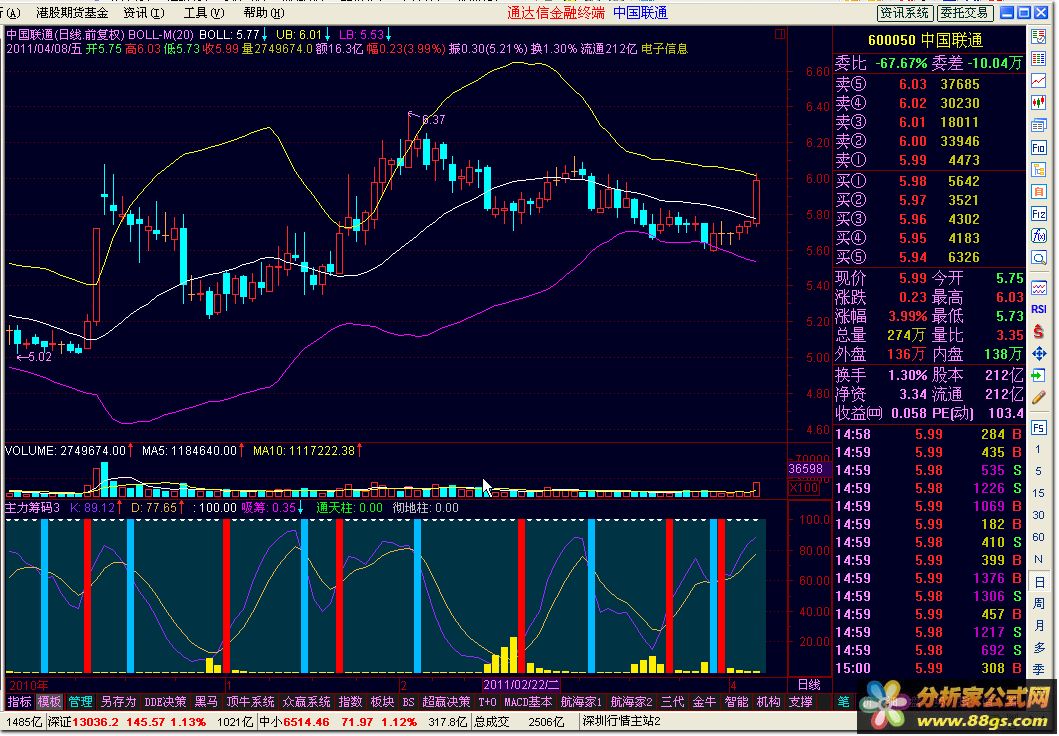Click the F10 company info icon
This screenshot has height=736, width=1059.
click(1039, 148)
